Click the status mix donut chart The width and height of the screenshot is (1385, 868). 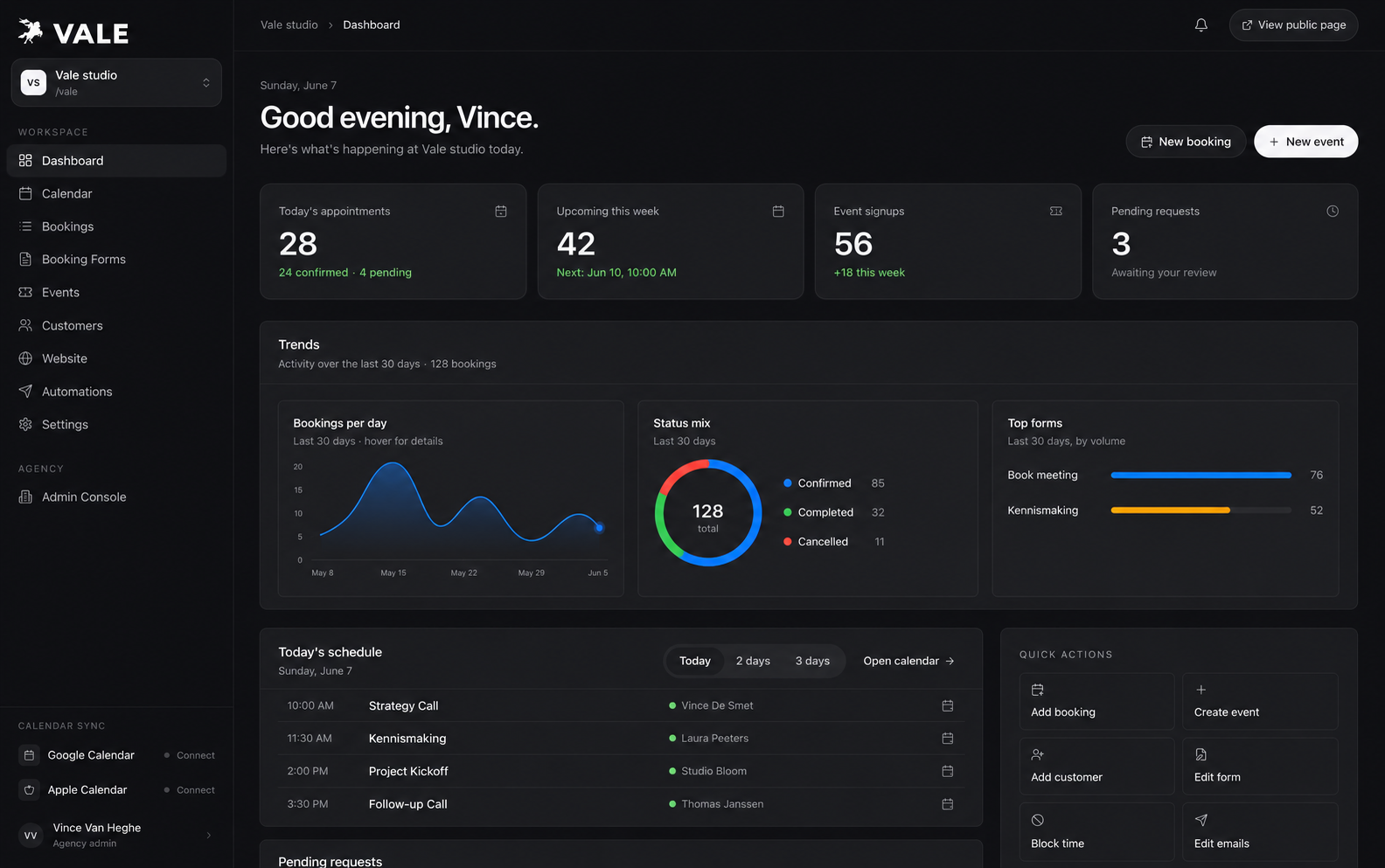click(x=708, y=513)
